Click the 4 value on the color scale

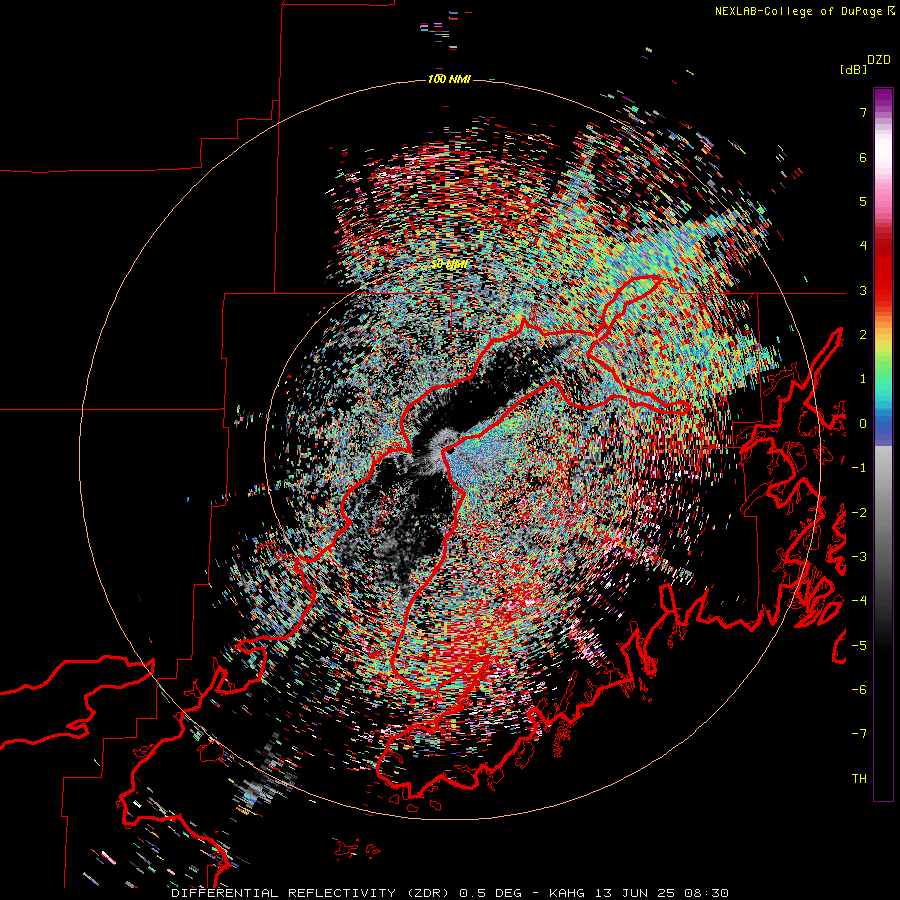click(x=863, y=246)
